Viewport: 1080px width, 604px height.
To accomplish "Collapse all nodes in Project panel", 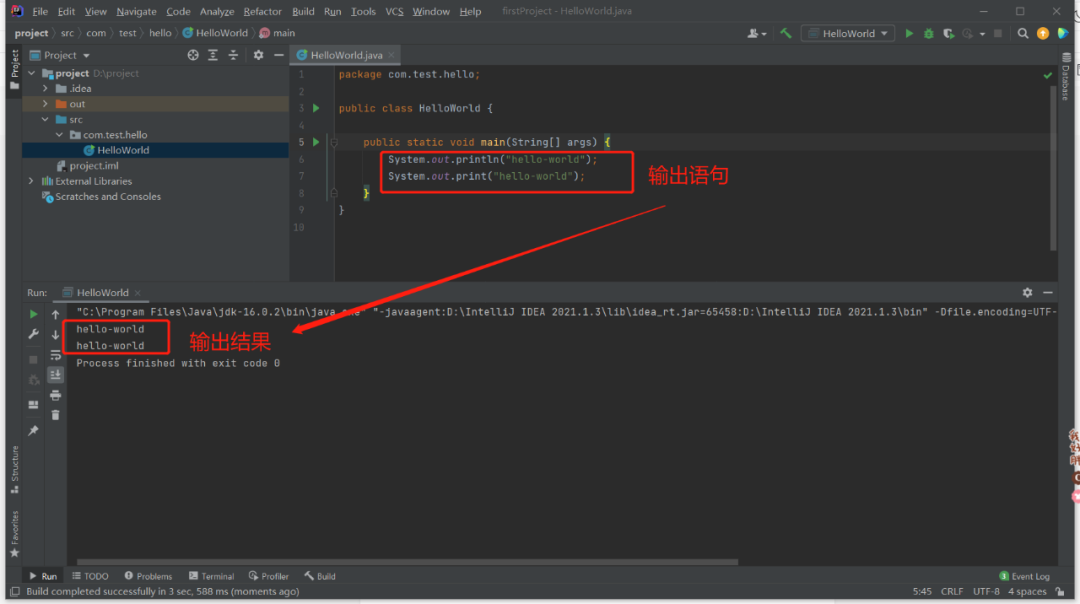I will 231,55.
